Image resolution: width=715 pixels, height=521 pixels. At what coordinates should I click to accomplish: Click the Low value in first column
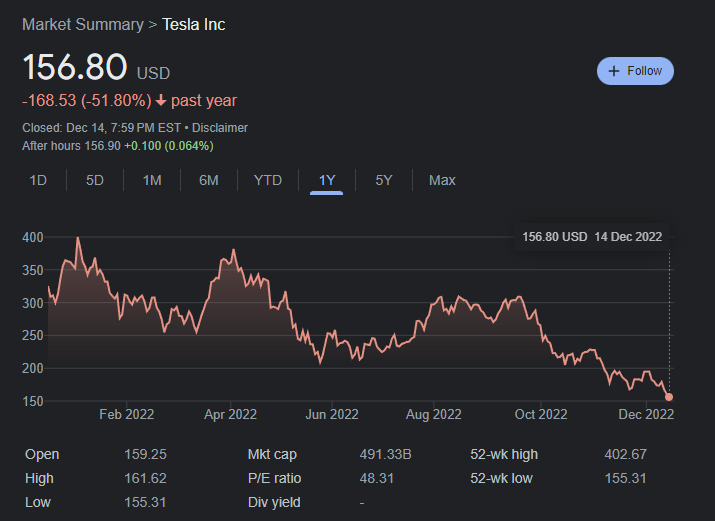(x=145, y=502)
